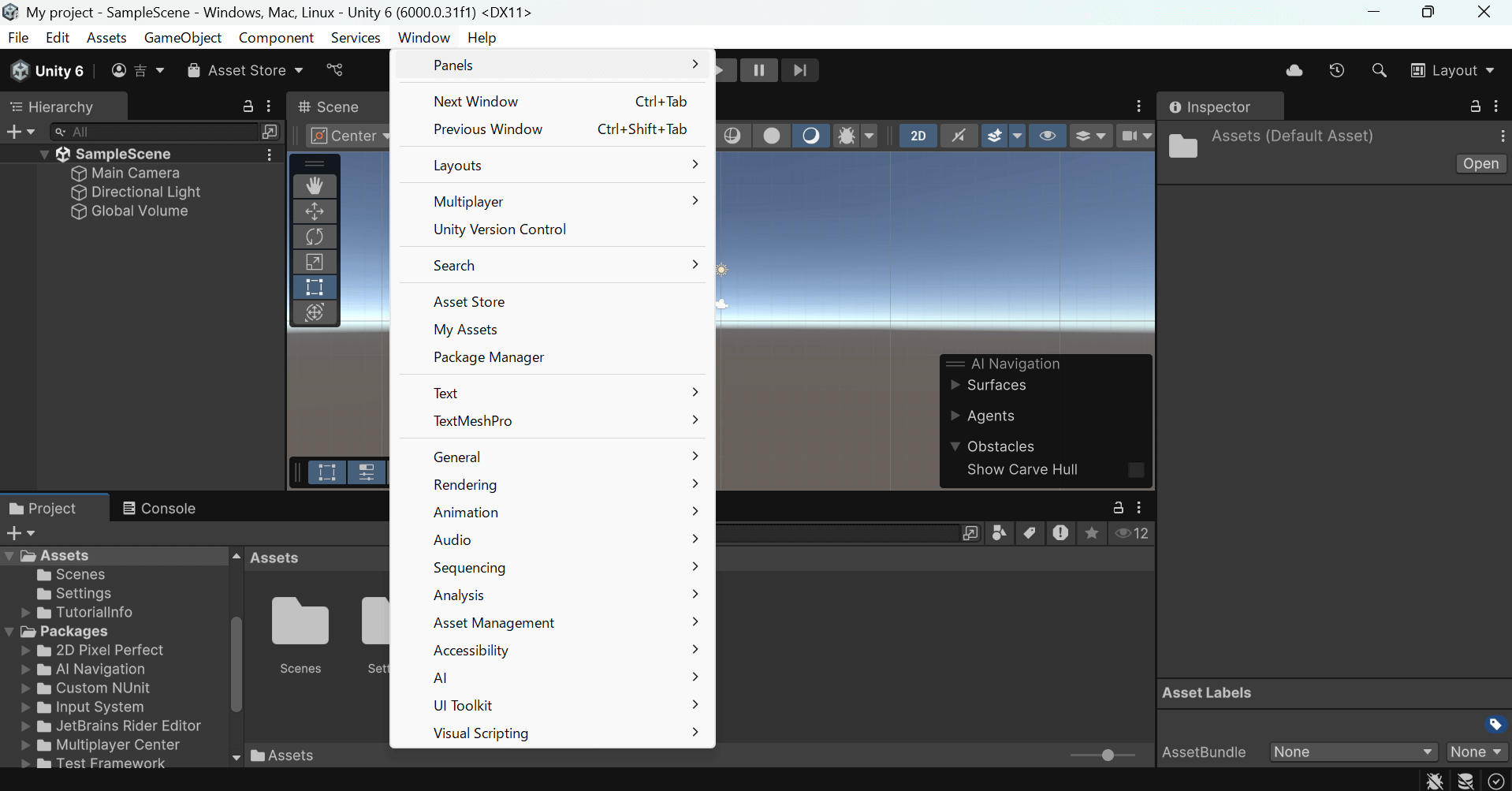Click the Inspector more options kebab
Image resolution: width=1512 pixels, height=791 pixels.
1496,106
